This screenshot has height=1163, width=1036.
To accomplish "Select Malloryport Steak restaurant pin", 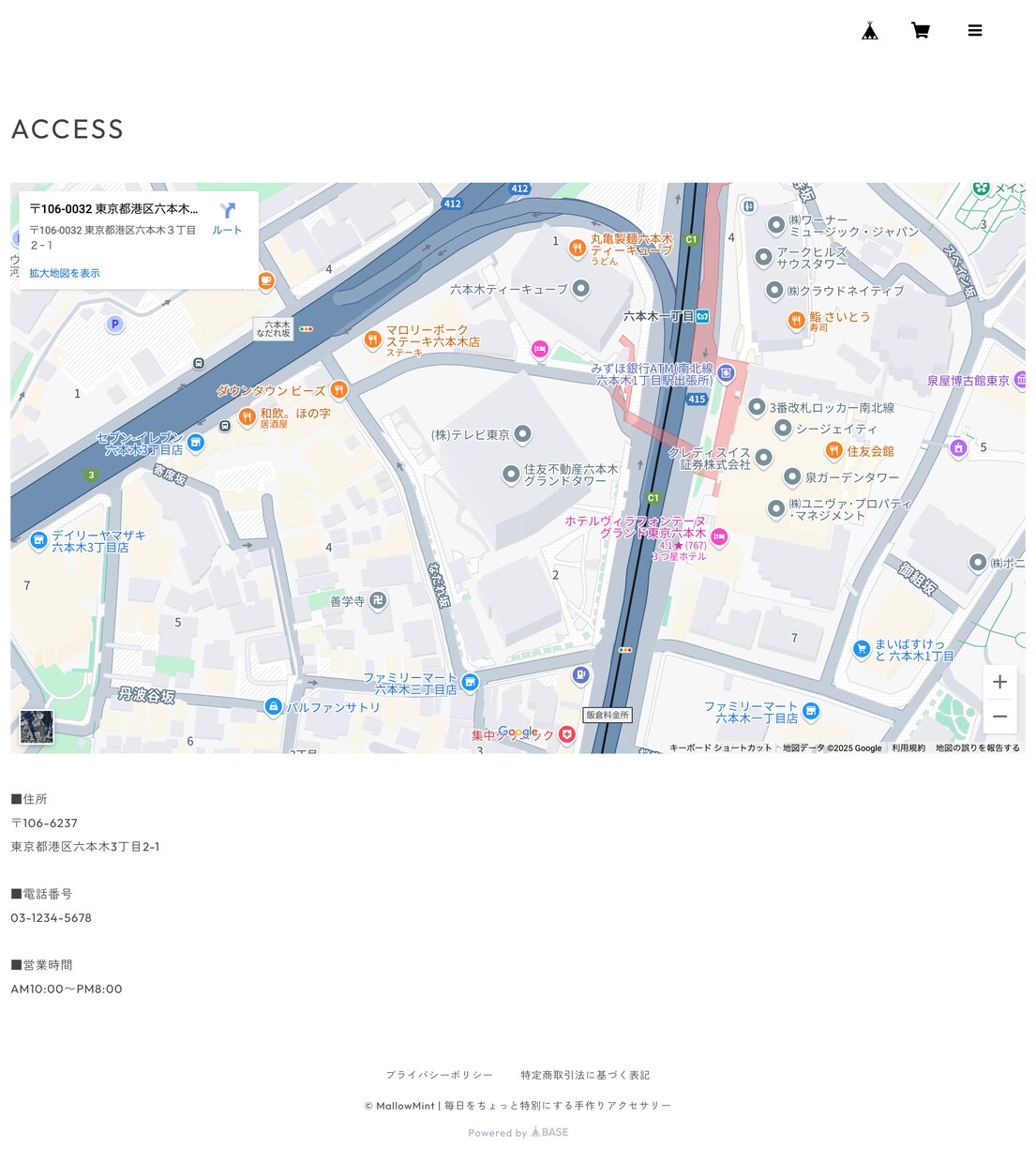I will [372, 340].
